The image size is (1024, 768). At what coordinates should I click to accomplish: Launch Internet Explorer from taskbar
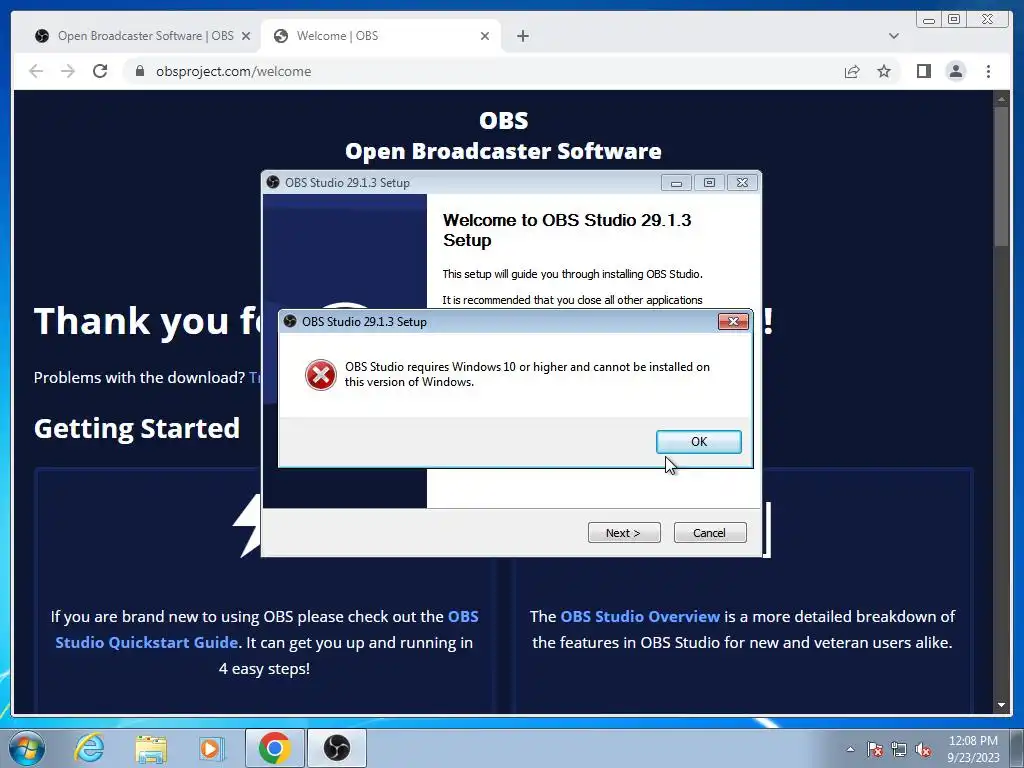pos(89,748)
